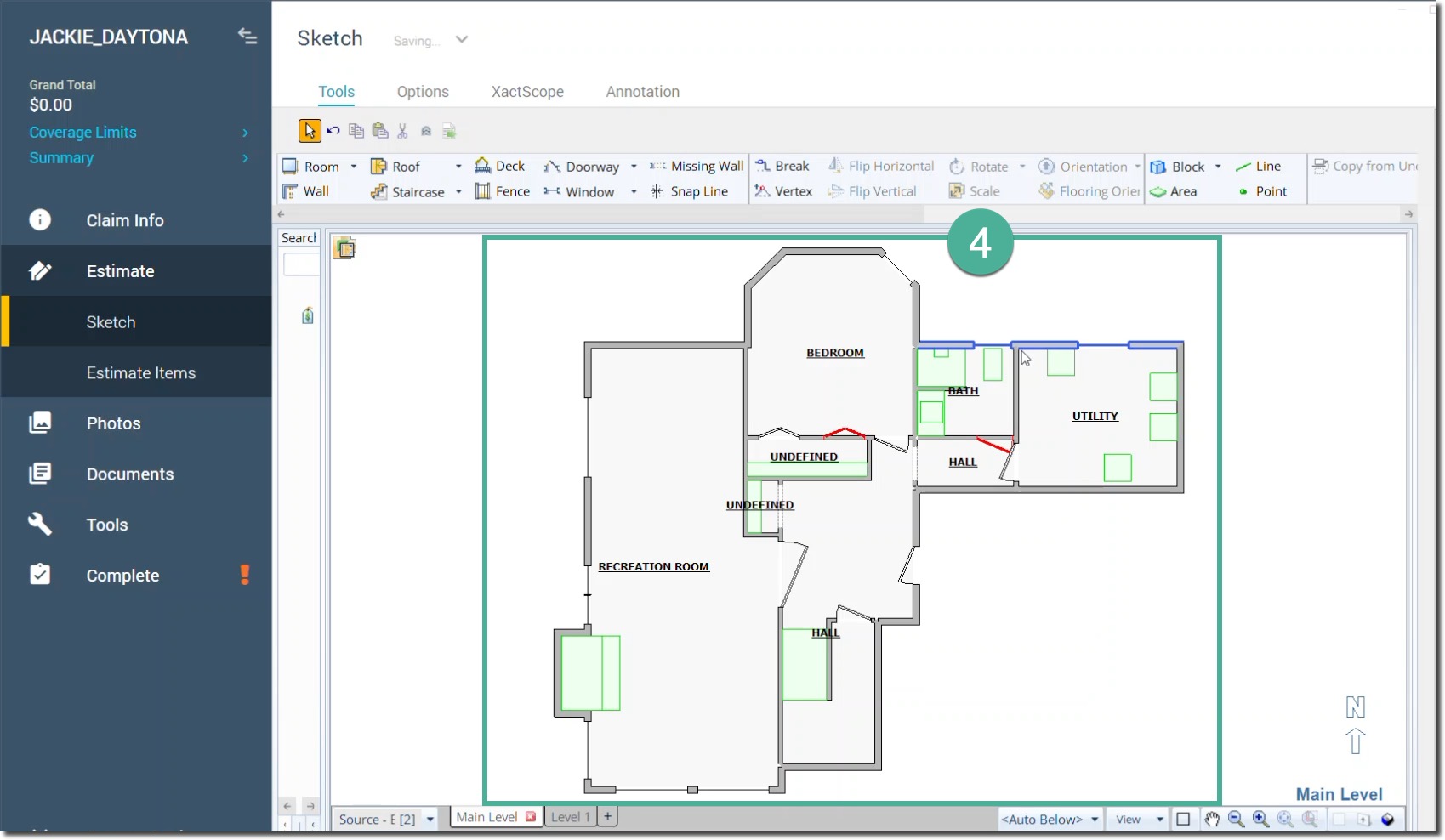The width and height of the screenshot is (1445, 840).
Task: Click the Search input field
Action: coord(301,264)
